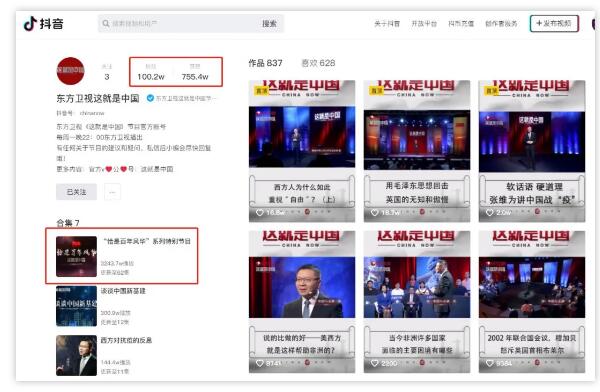Open video 说的比做的好——美西方 thumbnail

(x=302, y=302)
